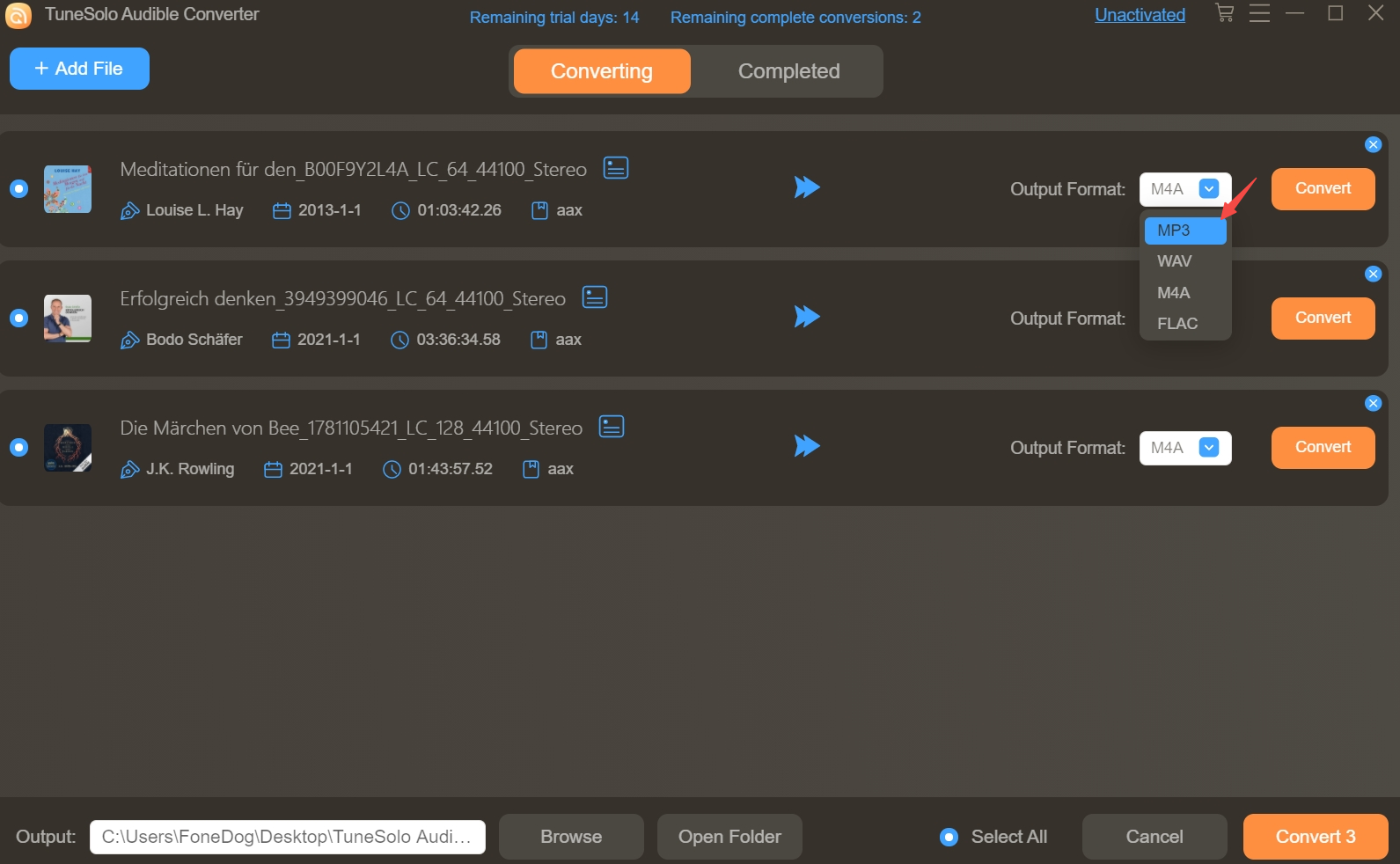Click the calendar icon on J.K. Rowling row

pyautogui.click(x=273, y=469)
